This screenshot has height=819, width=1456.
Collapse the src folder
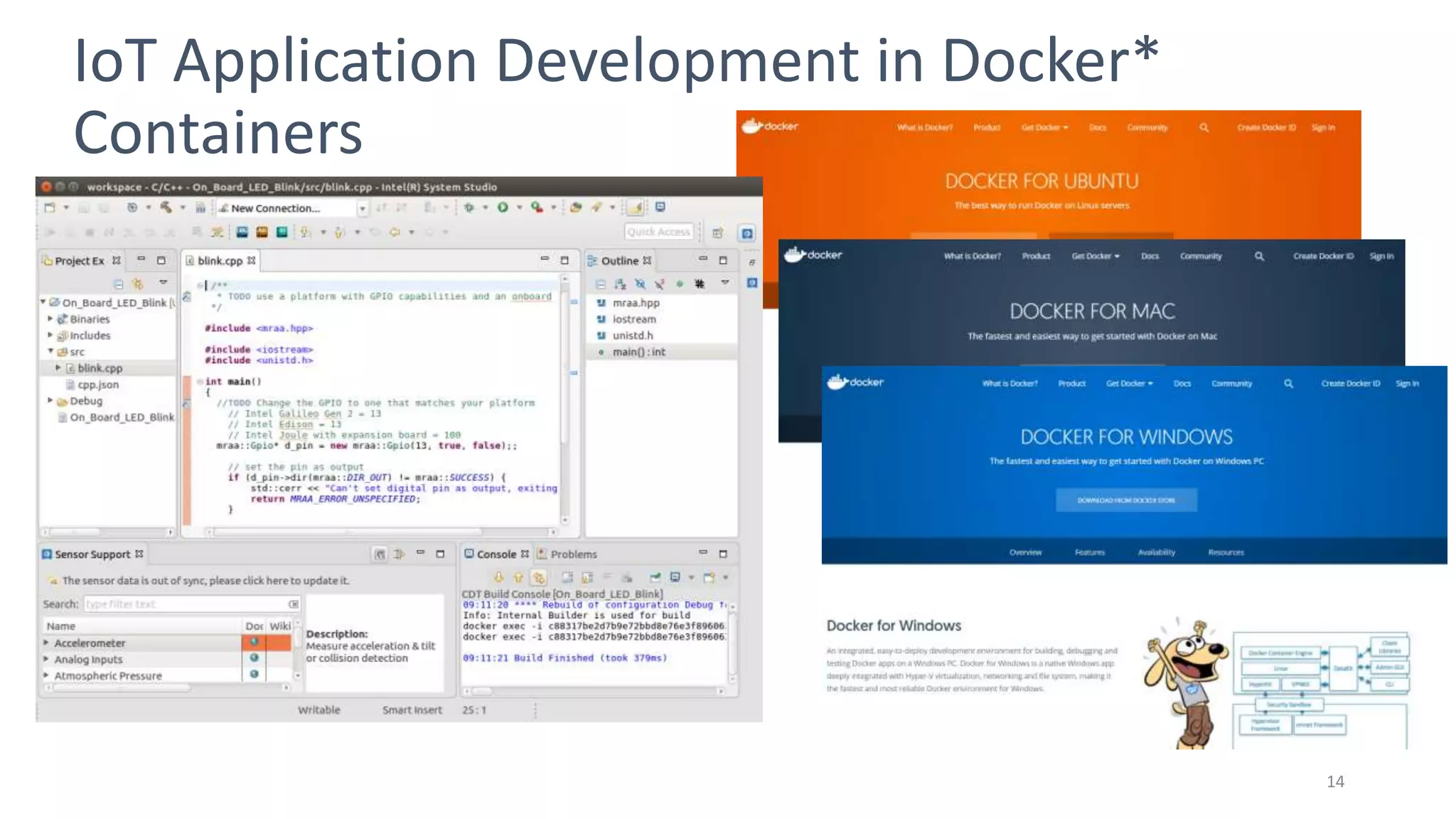point(50,351)
